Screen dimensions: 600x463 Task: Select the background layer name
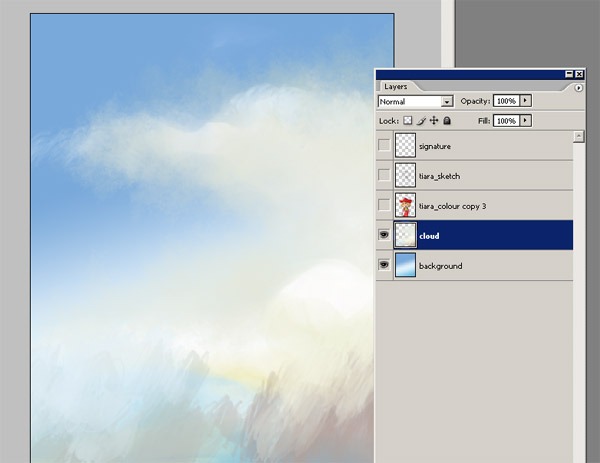click(440, 266)
